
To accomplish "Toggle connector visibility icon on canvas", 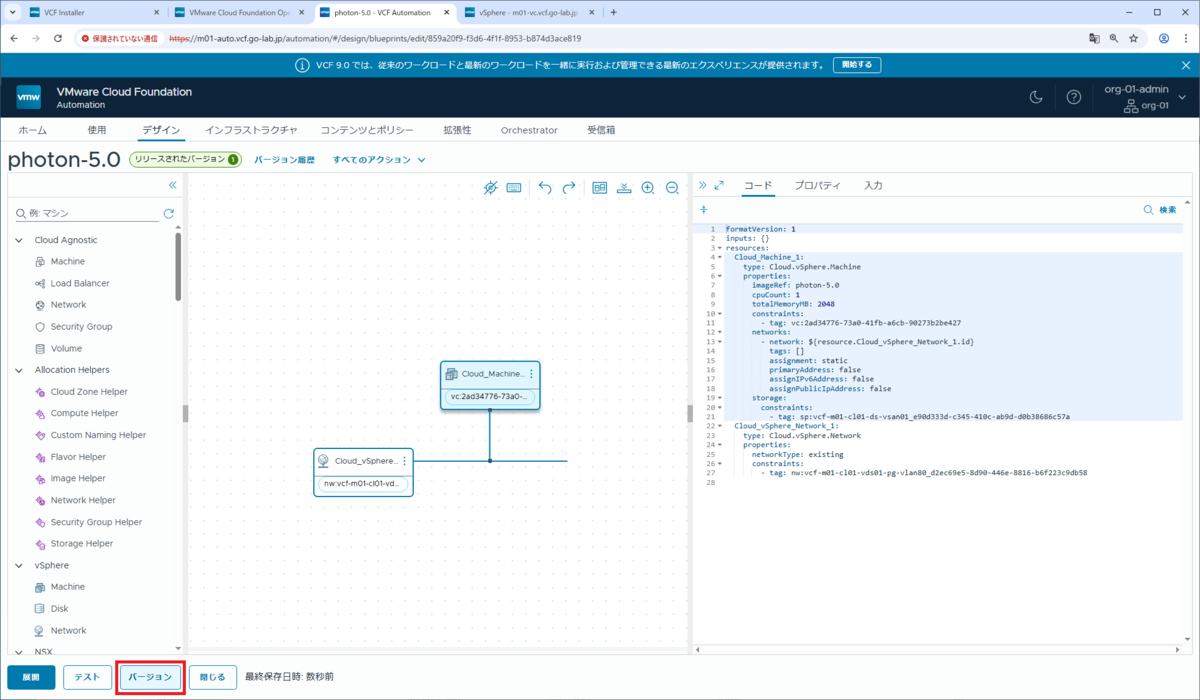I will coord(490,187).
